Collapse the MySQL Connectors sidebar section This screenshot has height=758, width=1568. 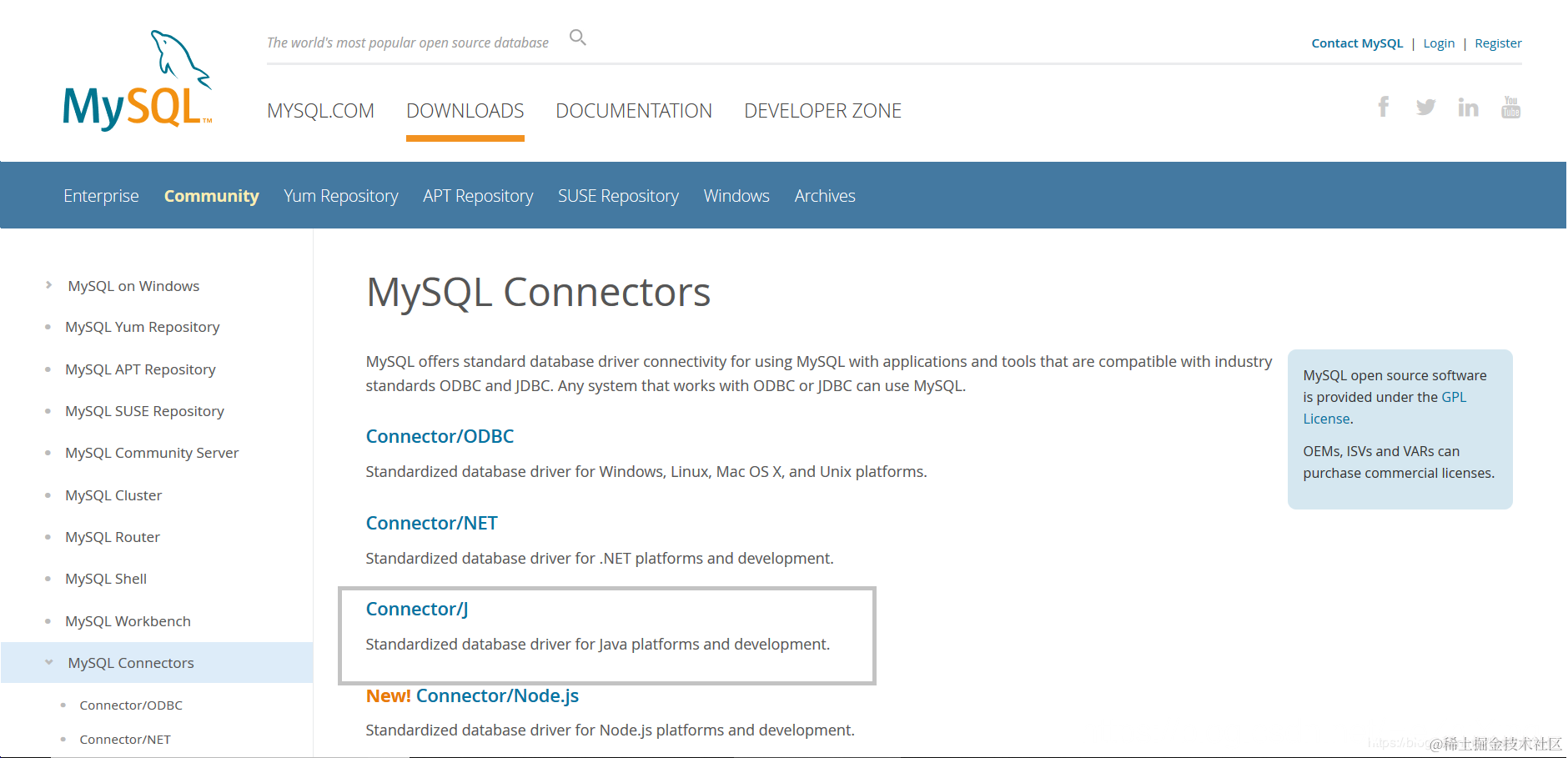point(49,662)
